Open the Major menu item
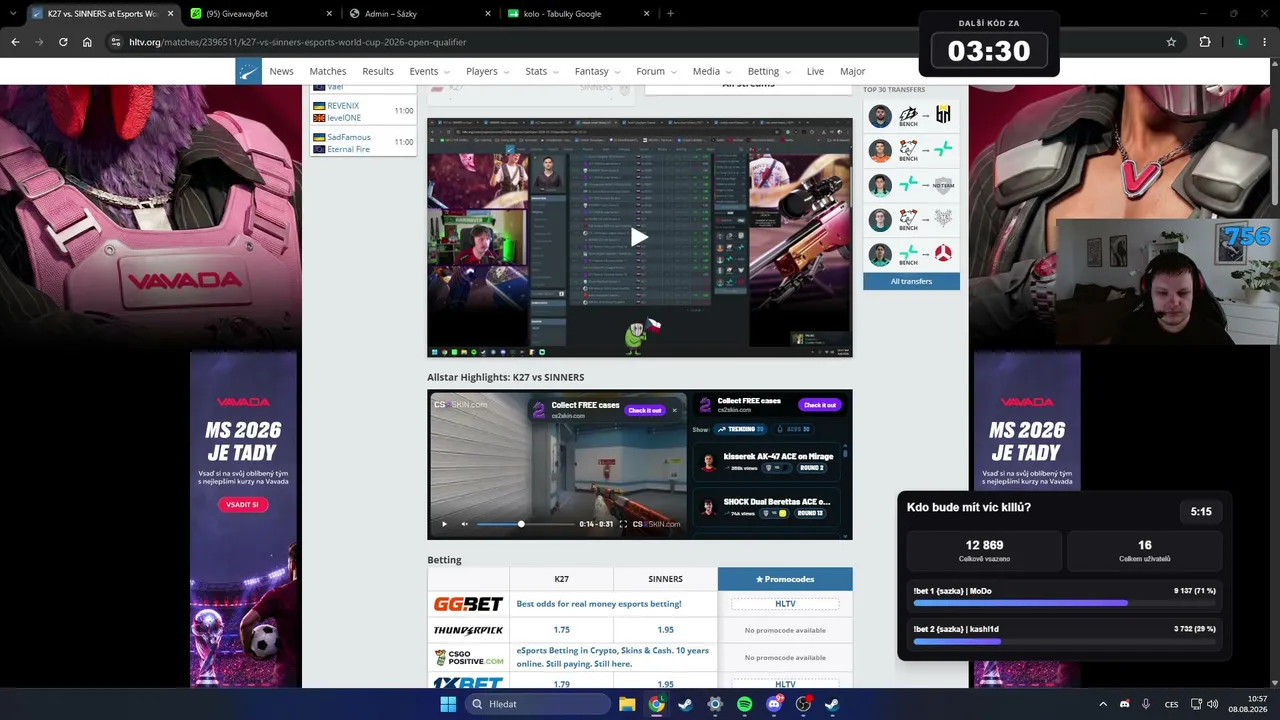The height and width of the screenshot is (720, 1280). click(x=852, y=71)
